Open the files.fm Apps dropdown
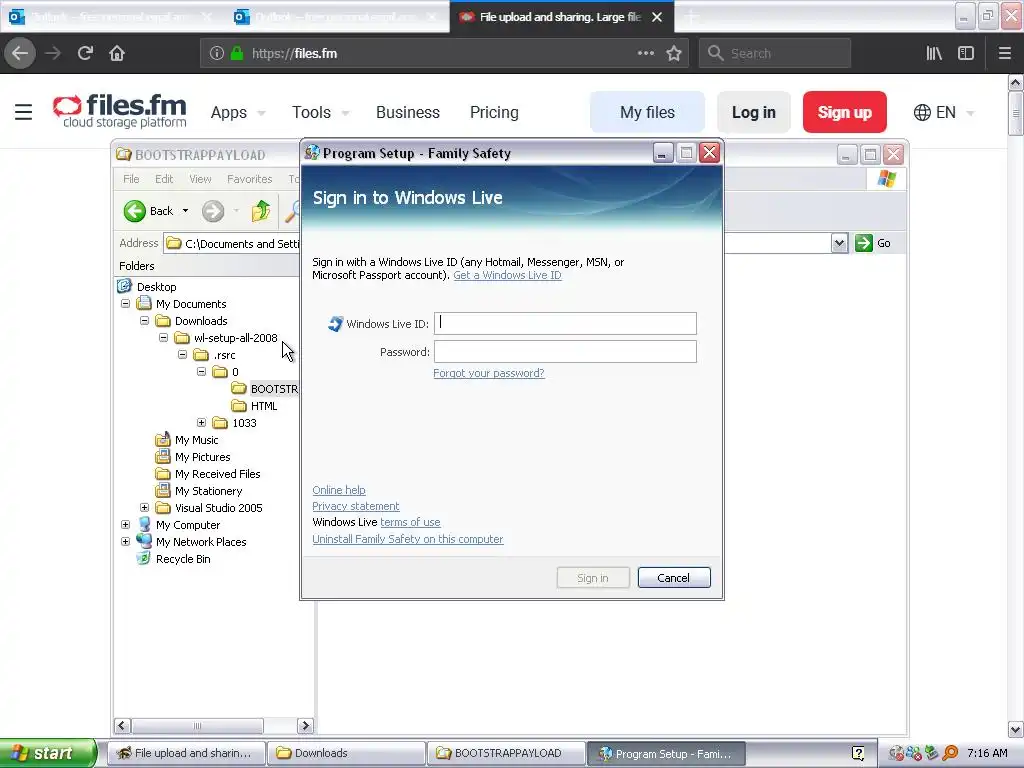 238,112
